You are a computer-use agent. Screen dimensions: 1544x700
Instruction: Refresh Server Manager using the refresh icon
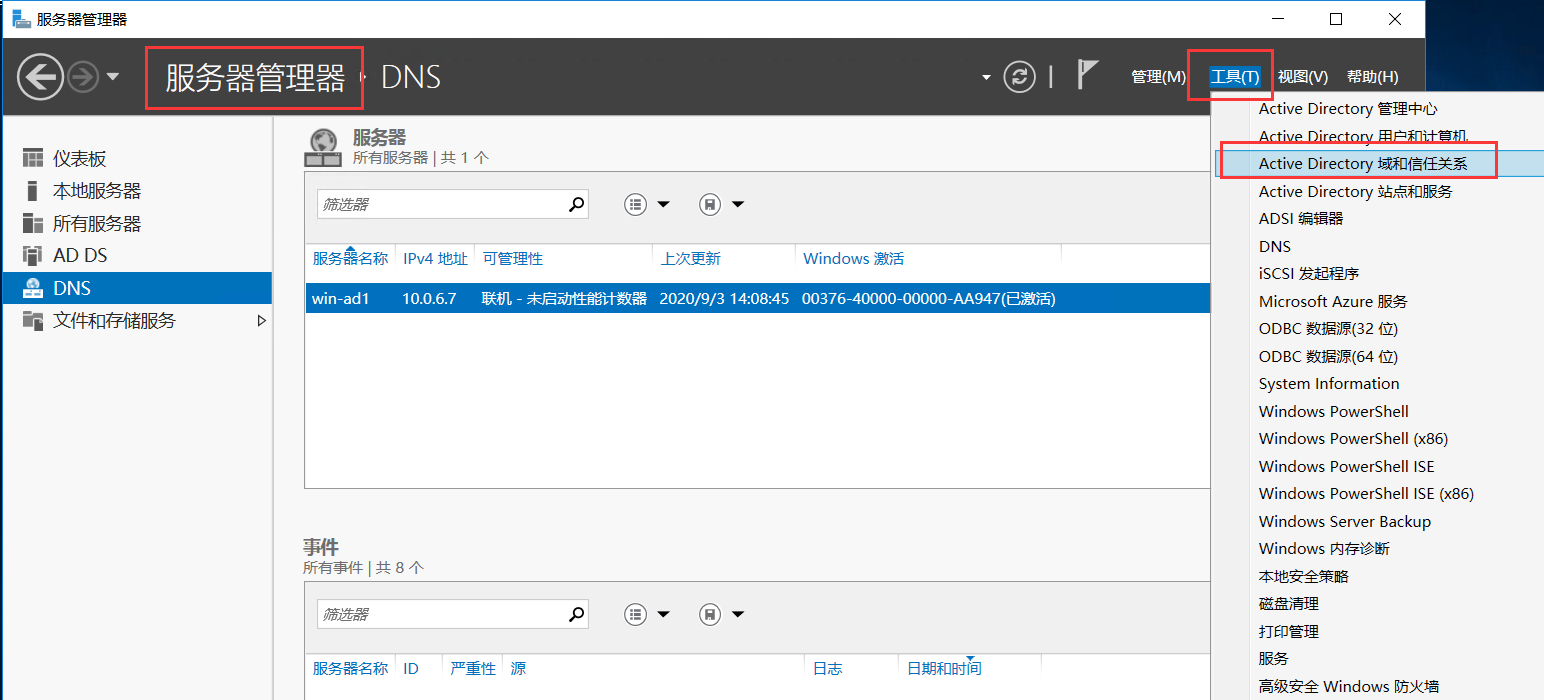1020,76
